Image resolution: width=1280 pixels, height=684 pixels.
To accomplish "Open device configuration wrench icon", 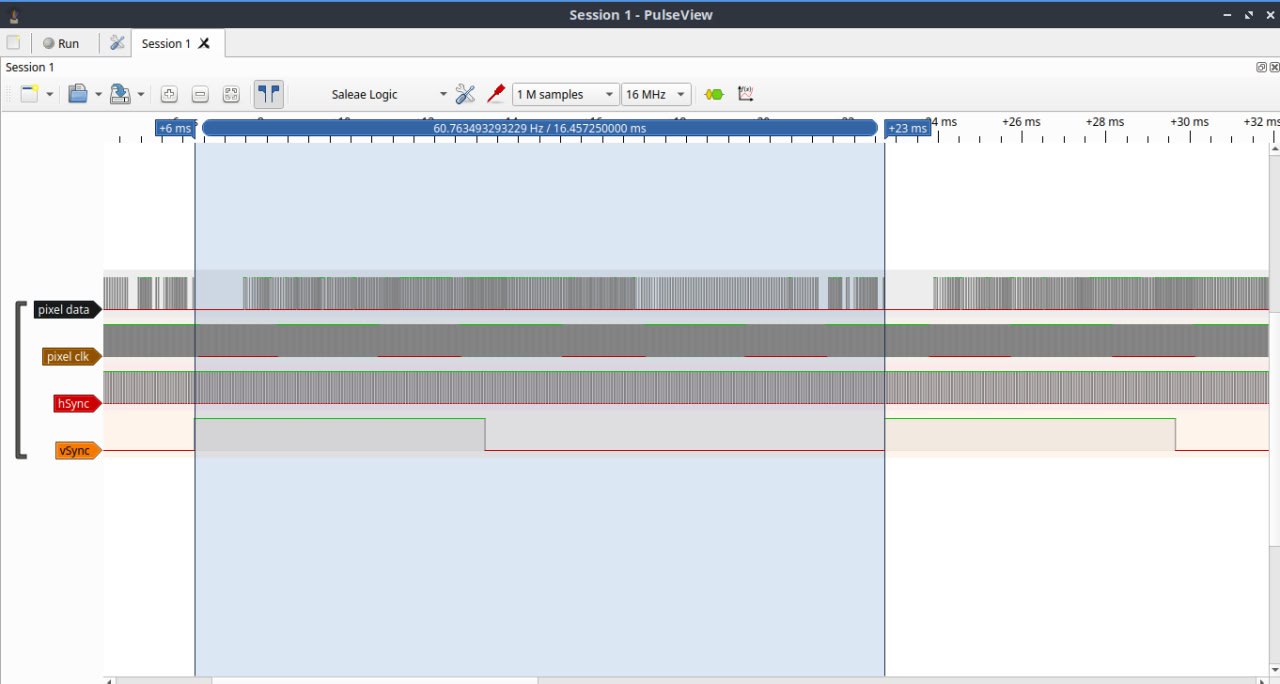I will coord(465,94).
